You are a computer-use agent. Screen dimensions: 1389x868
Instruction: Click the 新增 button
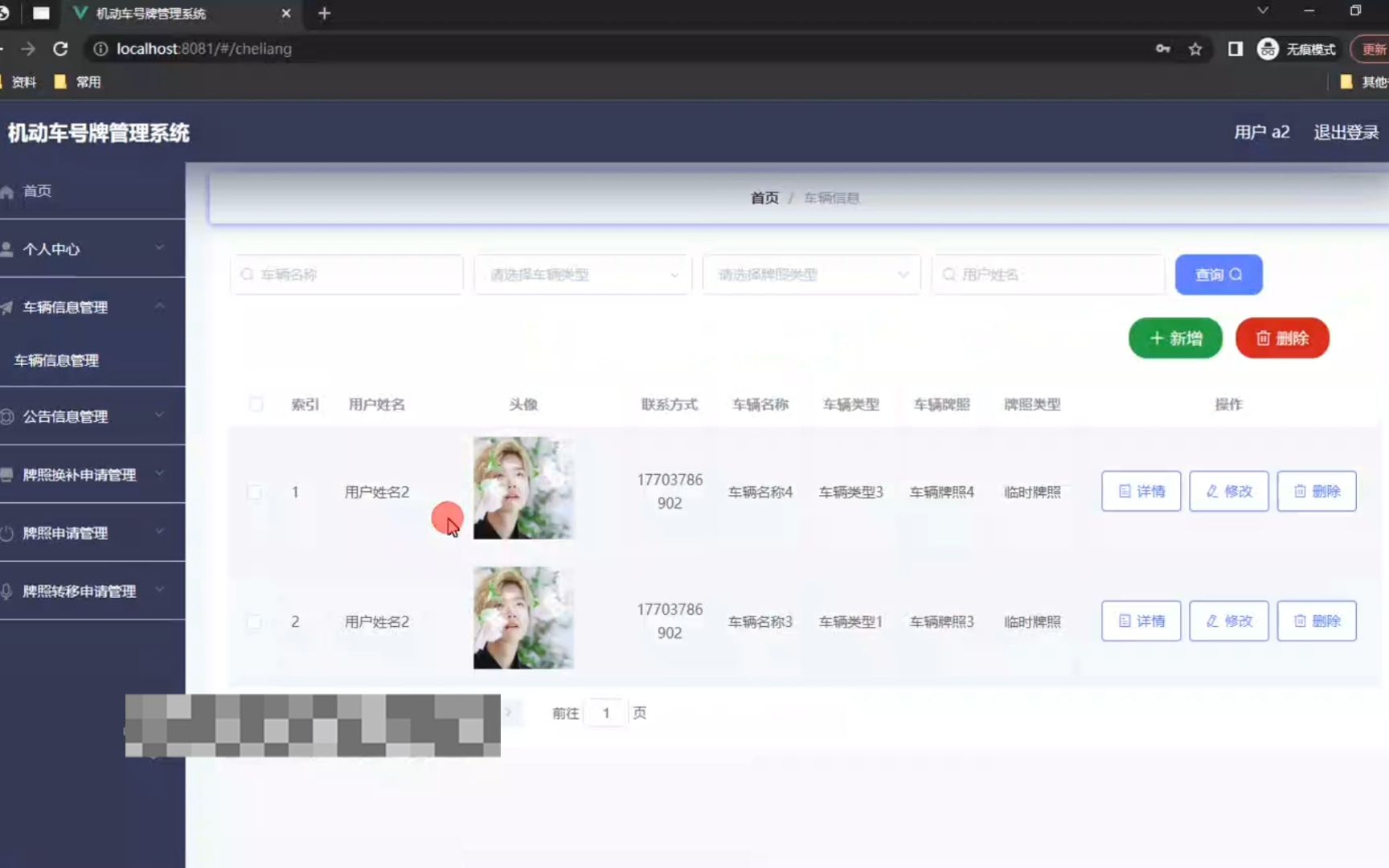[1175, 338]
